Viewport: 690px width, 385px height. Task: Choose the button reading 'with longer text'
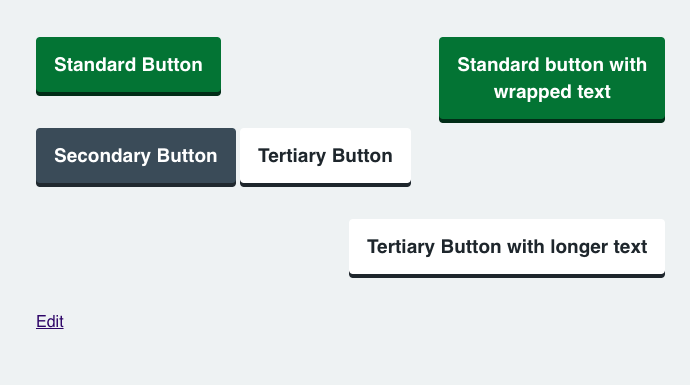coord(507,248)
